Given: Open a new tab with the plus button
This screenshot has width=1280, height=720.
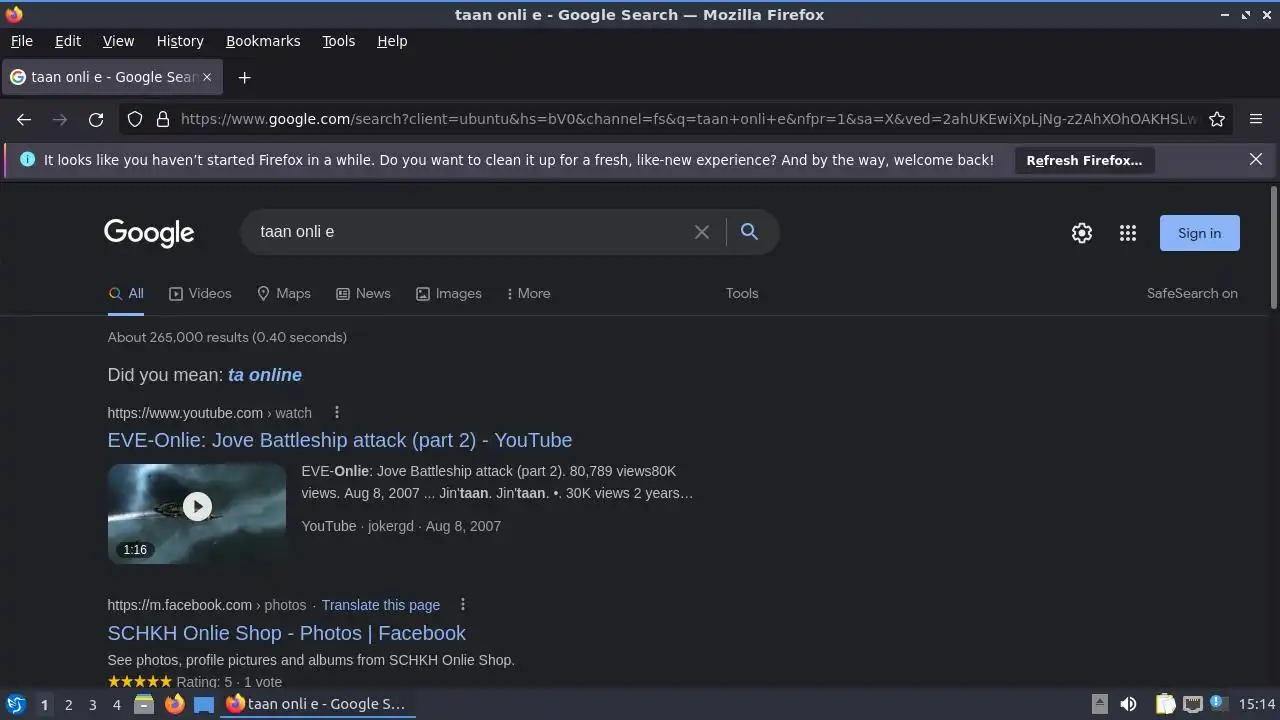Looking at the screenshot, I should tap(244, 77).
